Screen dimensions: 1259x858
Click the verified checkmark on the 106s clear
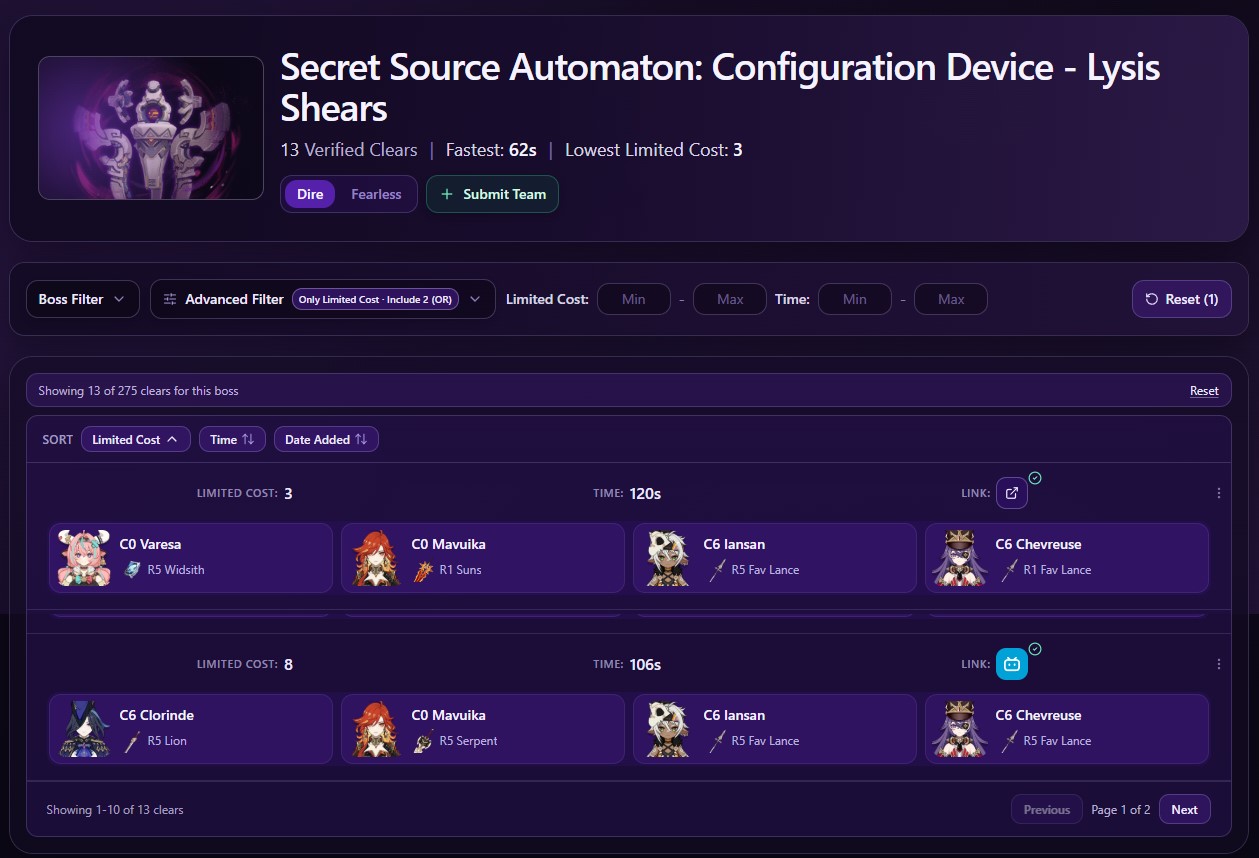pos(1035,649)
